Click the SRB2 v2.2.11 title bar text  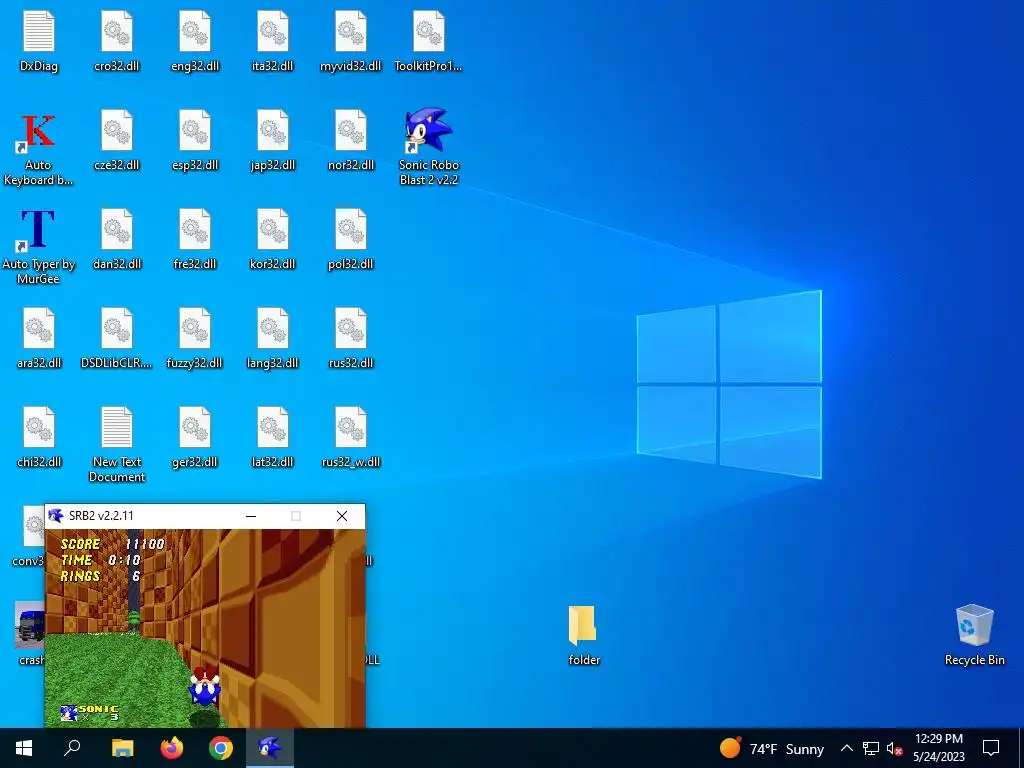pos(101,516)
